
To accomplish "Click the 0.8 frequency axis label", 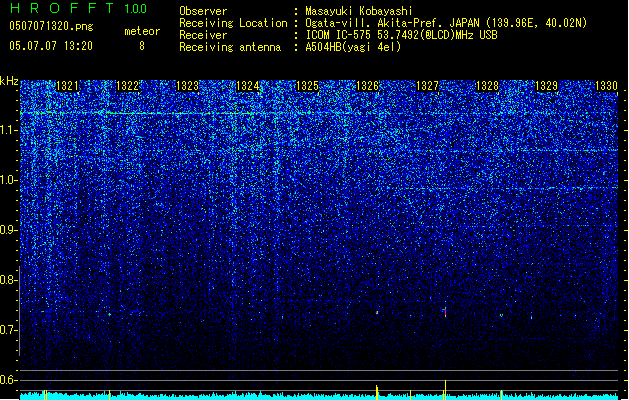I will (9, 280).
